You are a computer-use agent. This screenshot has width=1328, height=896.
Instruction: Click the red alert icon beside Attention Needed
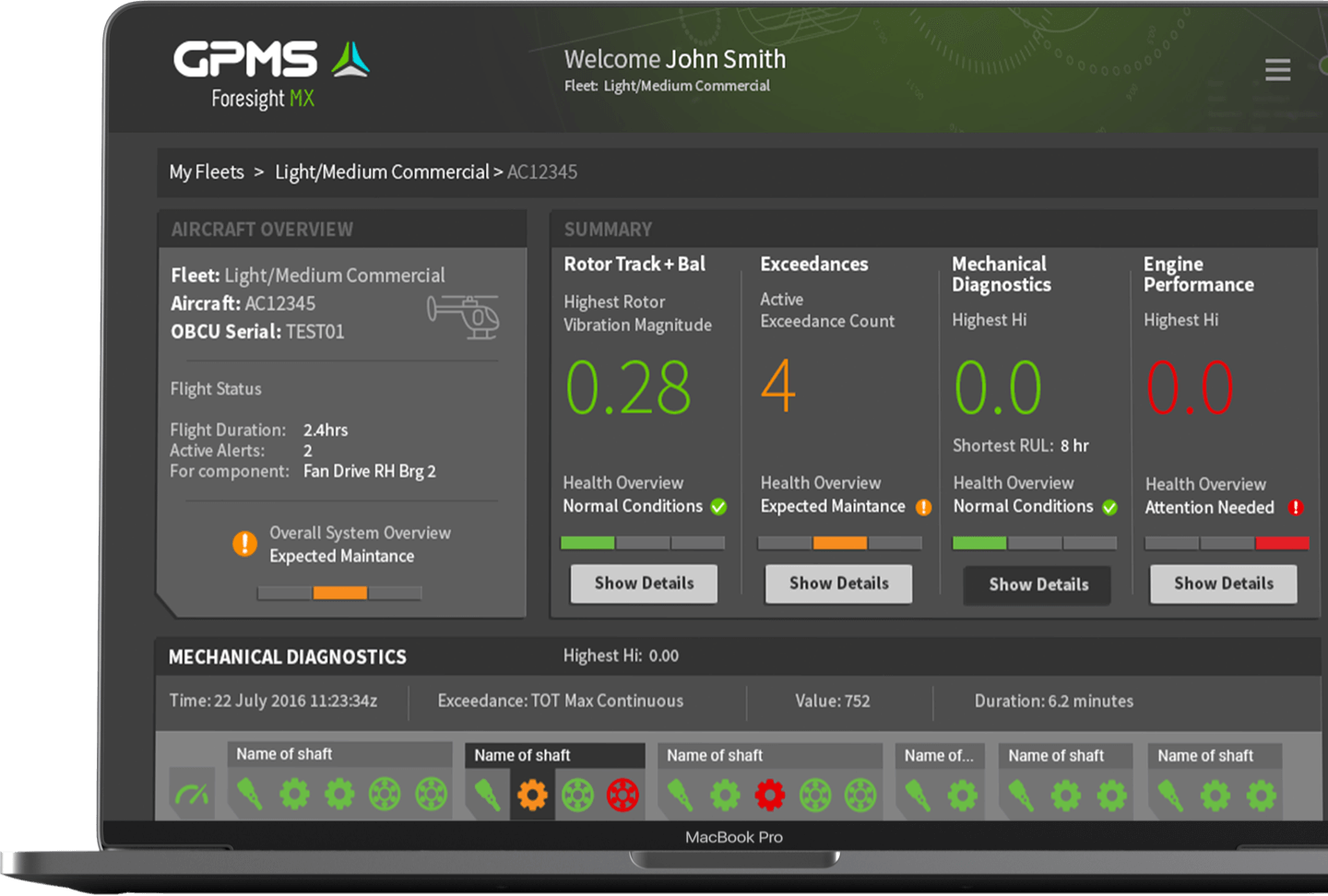click(x=1295, y=507)
